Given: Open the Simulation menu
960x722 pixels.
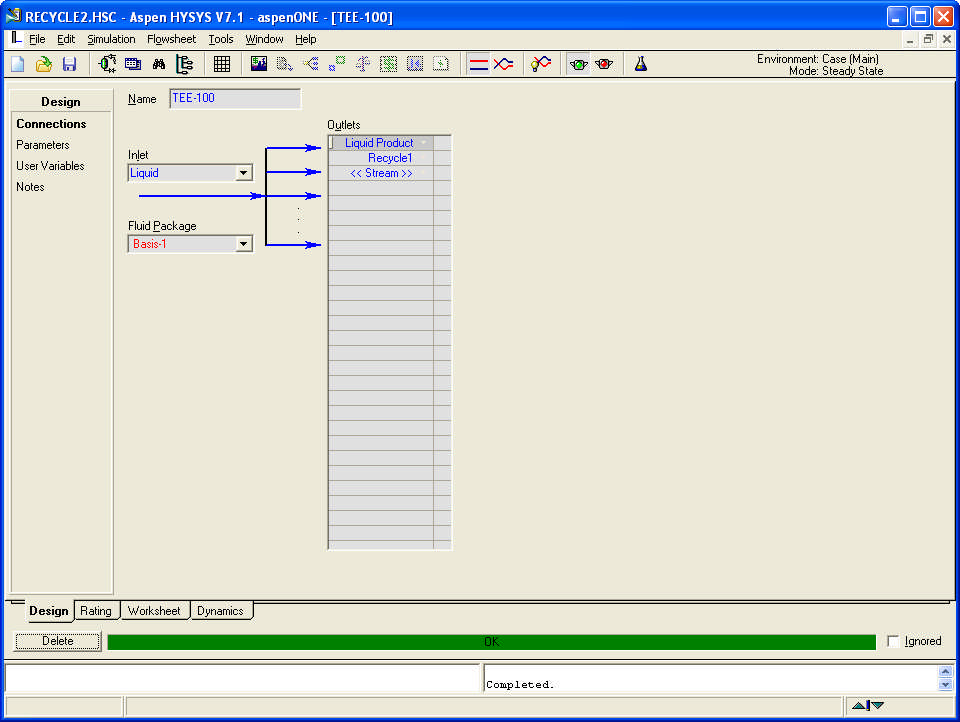Looking at the screenshot, I should tap(111, 39).
